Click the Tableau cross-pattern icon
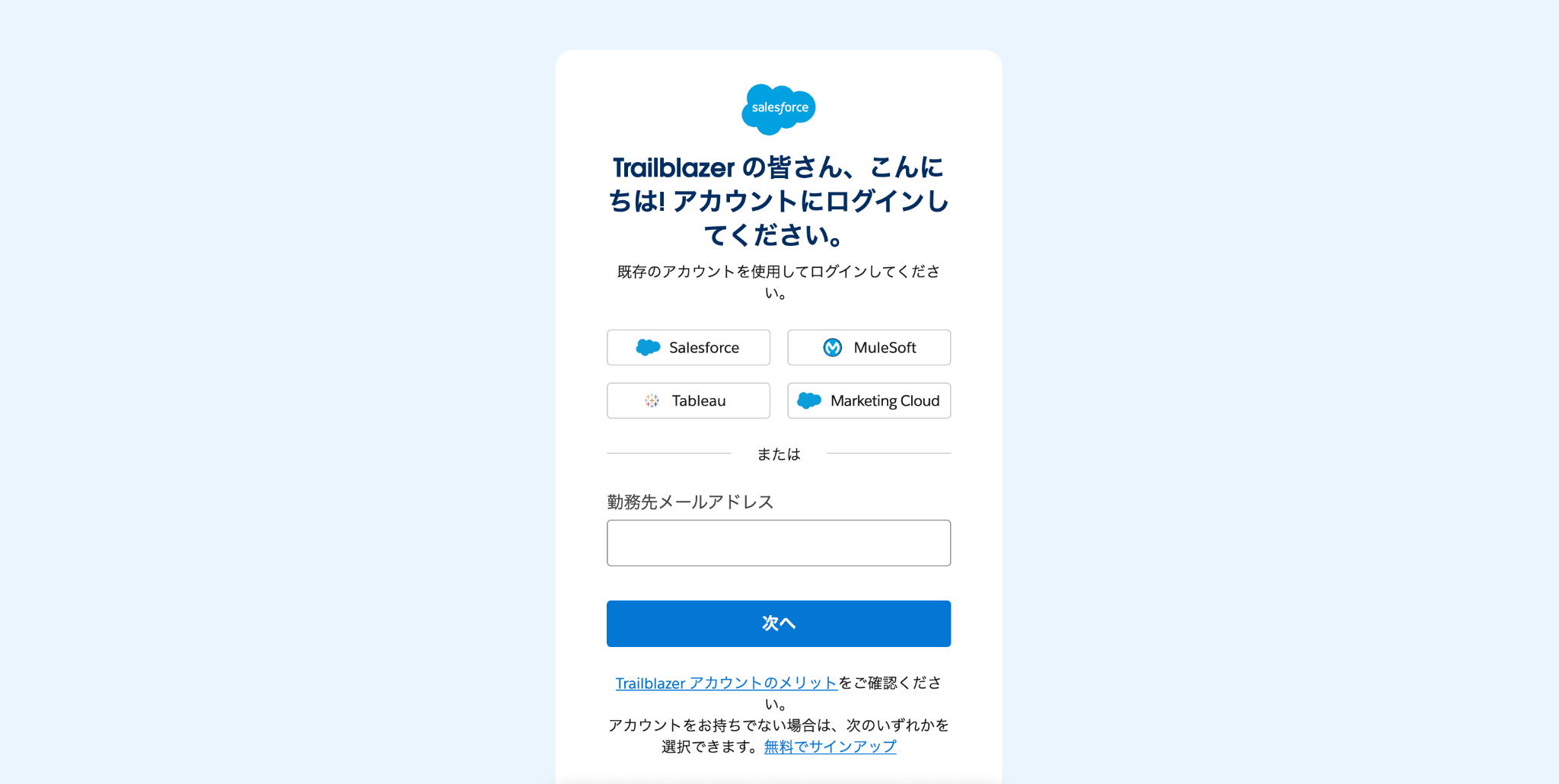Screen dimensions: 1559x784 [652, 400]
